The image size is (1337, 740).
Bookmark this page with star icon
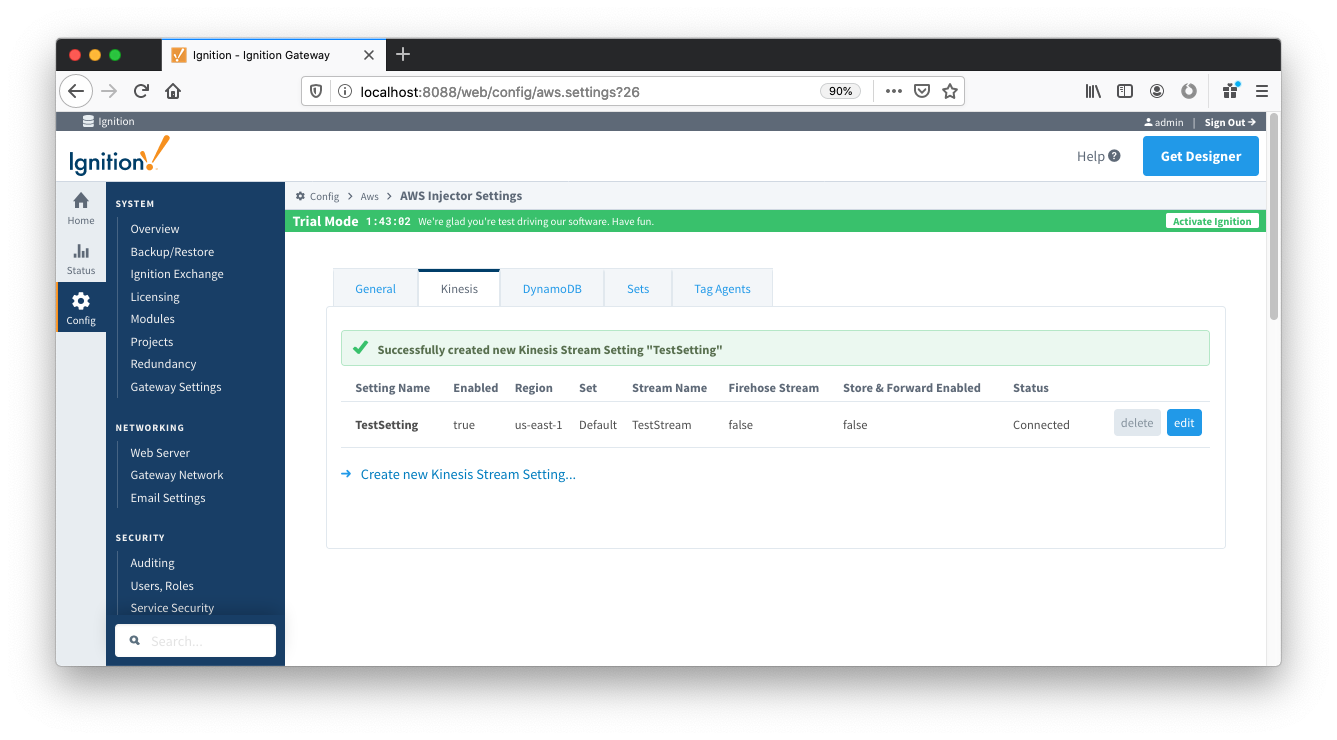pos(950,91)
